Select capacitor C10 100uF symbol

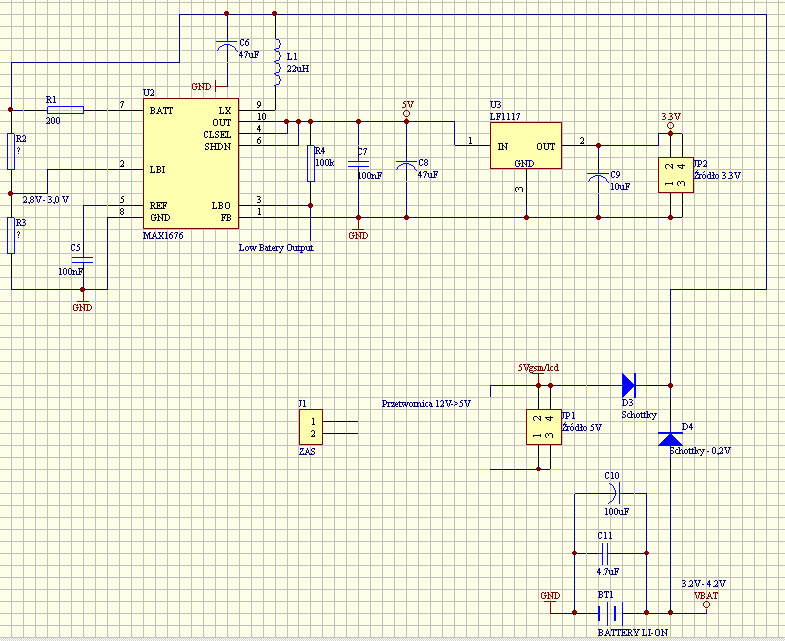pyautogui.click(x=615, y=494)
